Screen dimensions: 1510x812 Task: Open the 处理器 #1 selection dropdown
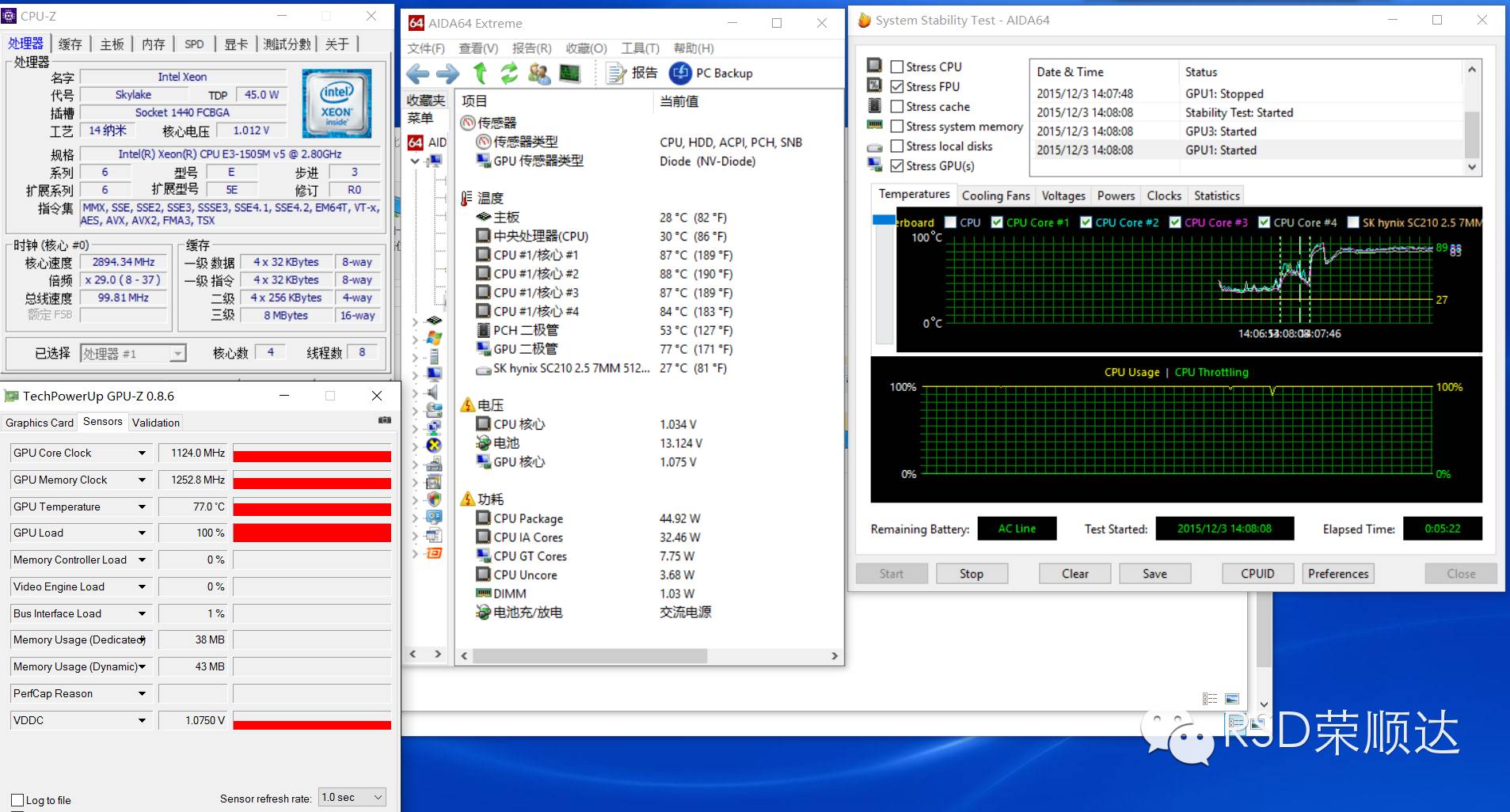[133, 354]
